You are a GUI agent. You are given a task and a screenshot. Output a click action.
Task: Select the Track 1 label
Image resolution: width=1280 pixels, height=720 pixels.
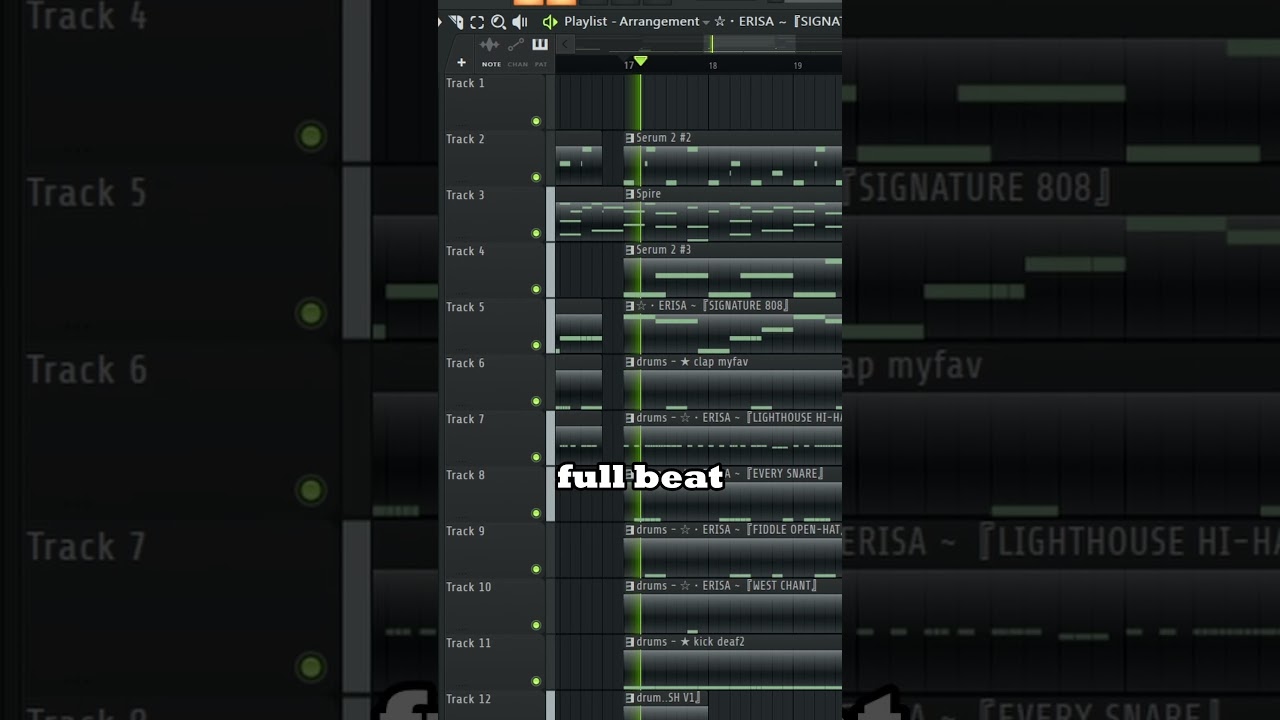pos(465,83)
